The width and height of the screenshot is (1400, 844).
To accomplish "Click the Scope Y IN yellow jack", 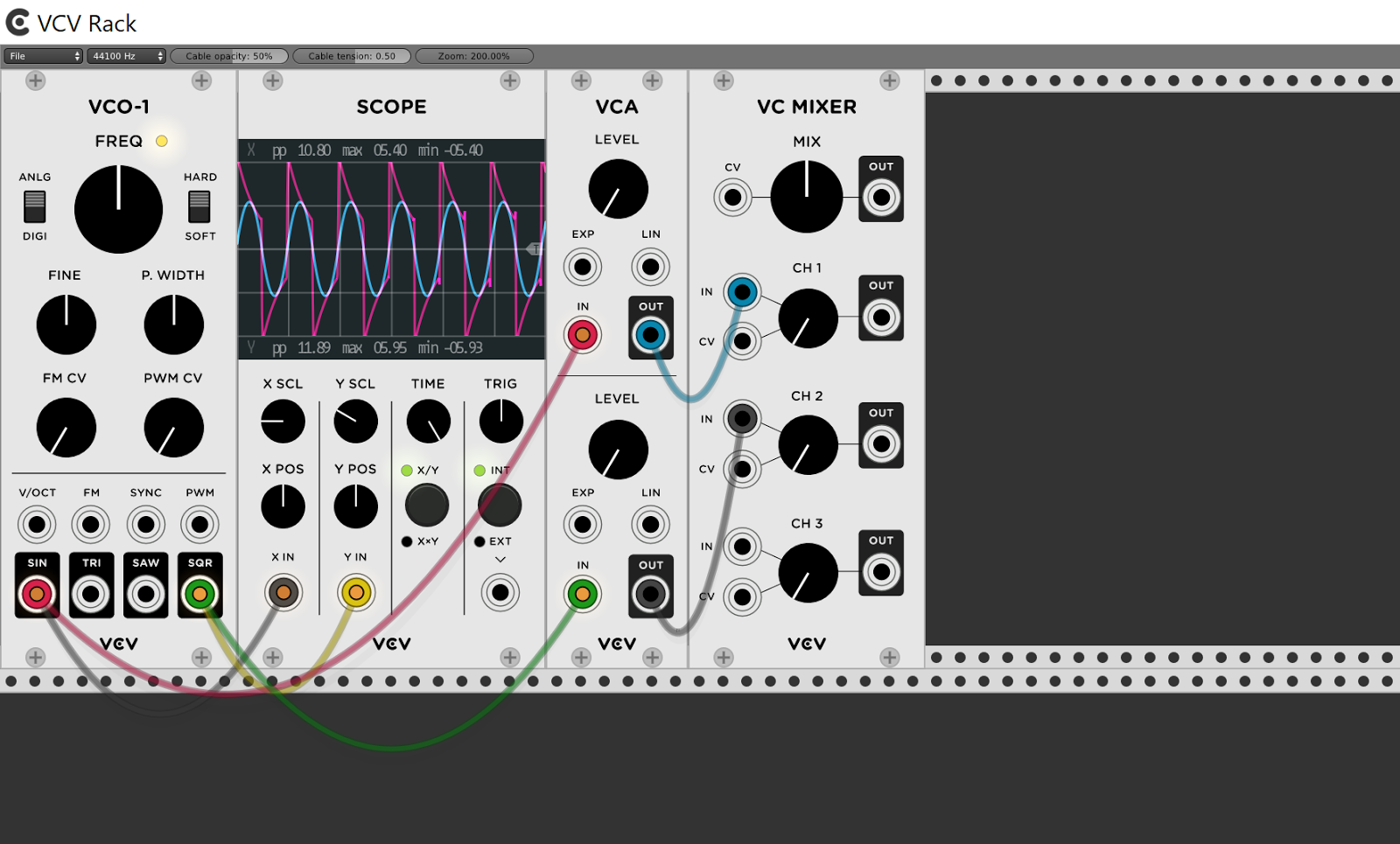I will pyautogui.click(x=356, y=593).
